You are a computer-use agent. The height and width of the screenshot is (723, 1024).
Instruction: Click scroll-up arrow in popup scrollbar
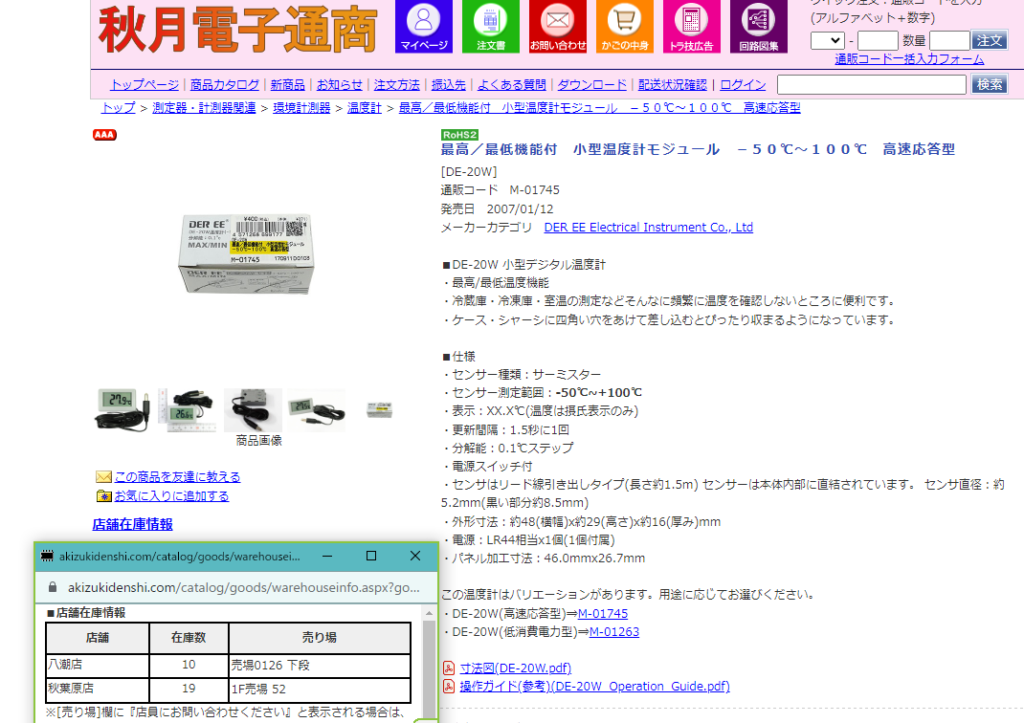pos(429,613)
